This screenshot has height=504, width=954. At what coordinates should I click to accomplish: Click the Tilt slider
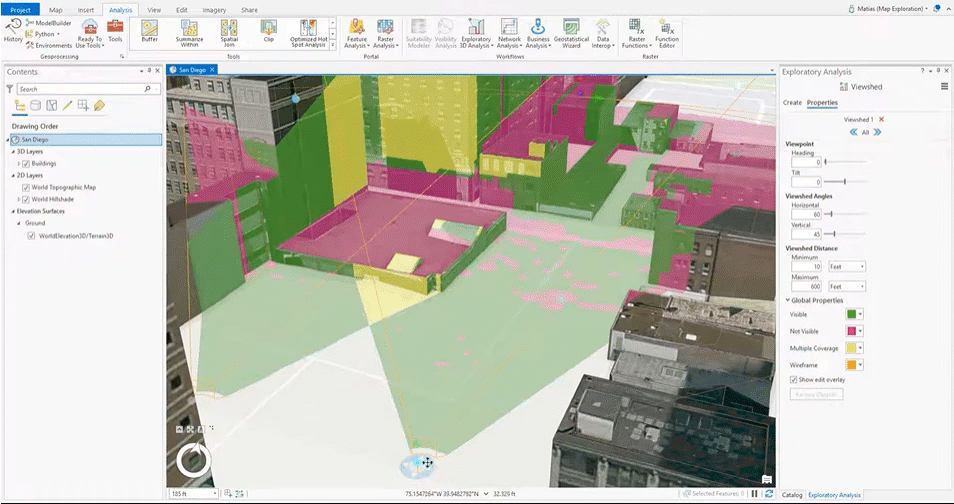pyautogui.click(x=846, y=181)
